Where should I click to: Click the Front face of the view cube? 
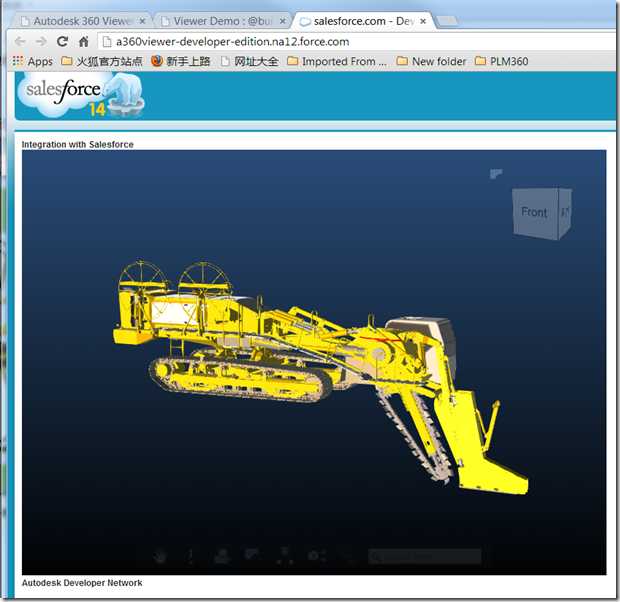click(x=535, y=212)
